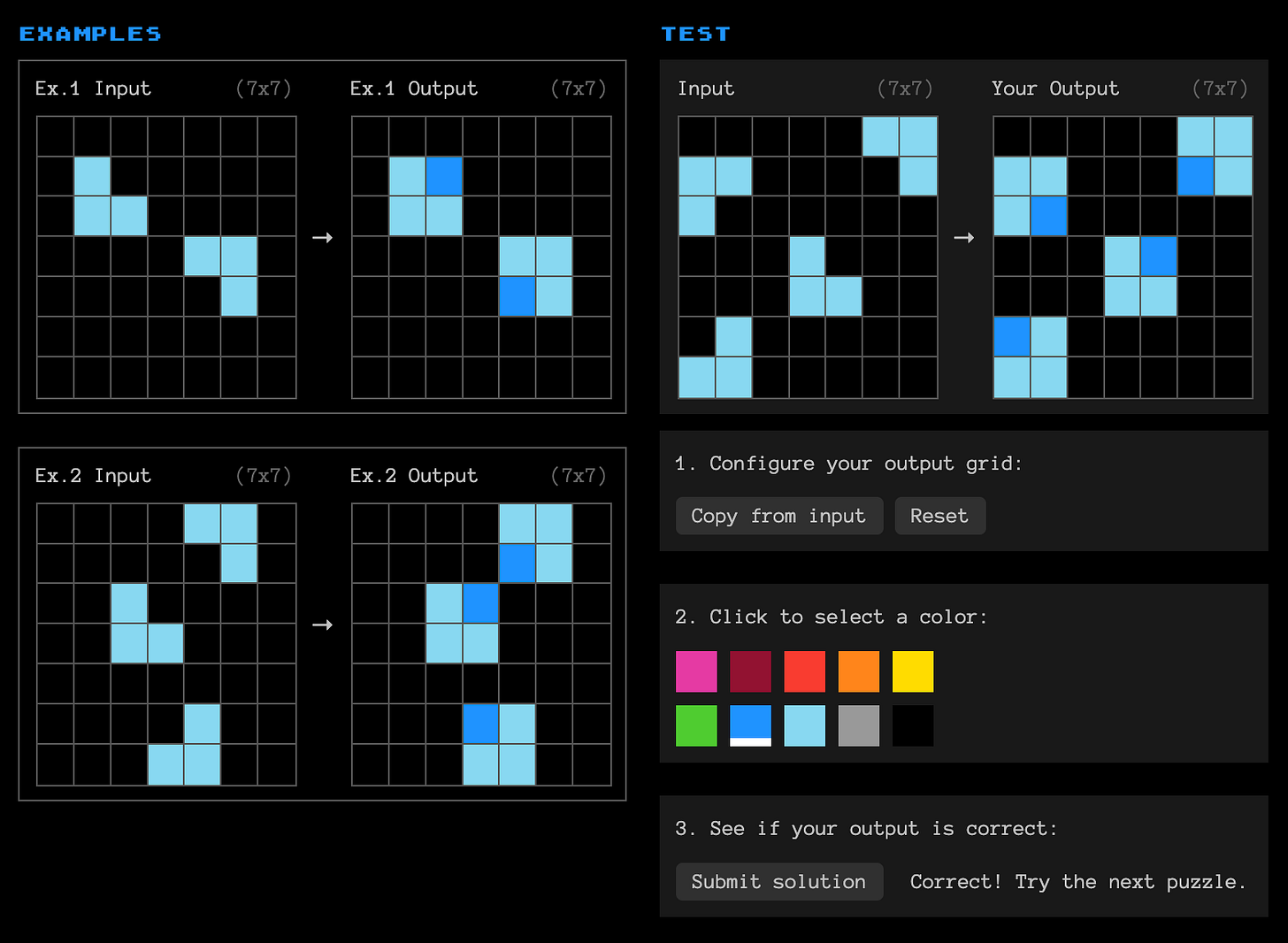Viewport: 1288px width, 943px height.
Task: Click the Your Output grid's top-left cell
Action: [1012, 136]
